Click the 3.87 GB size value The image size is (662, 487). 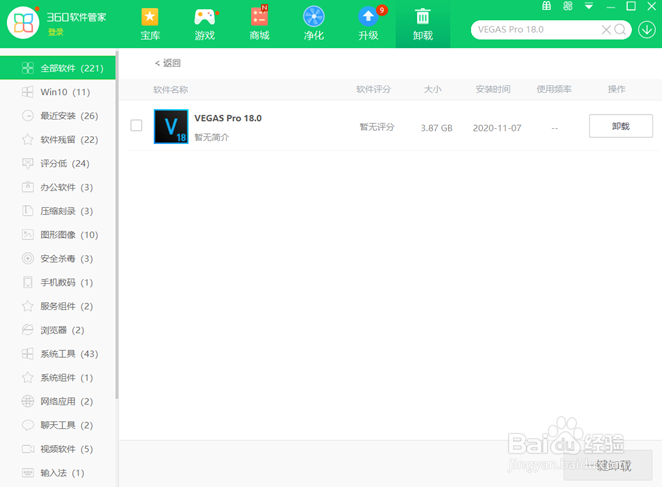click(x=437, y=128)
